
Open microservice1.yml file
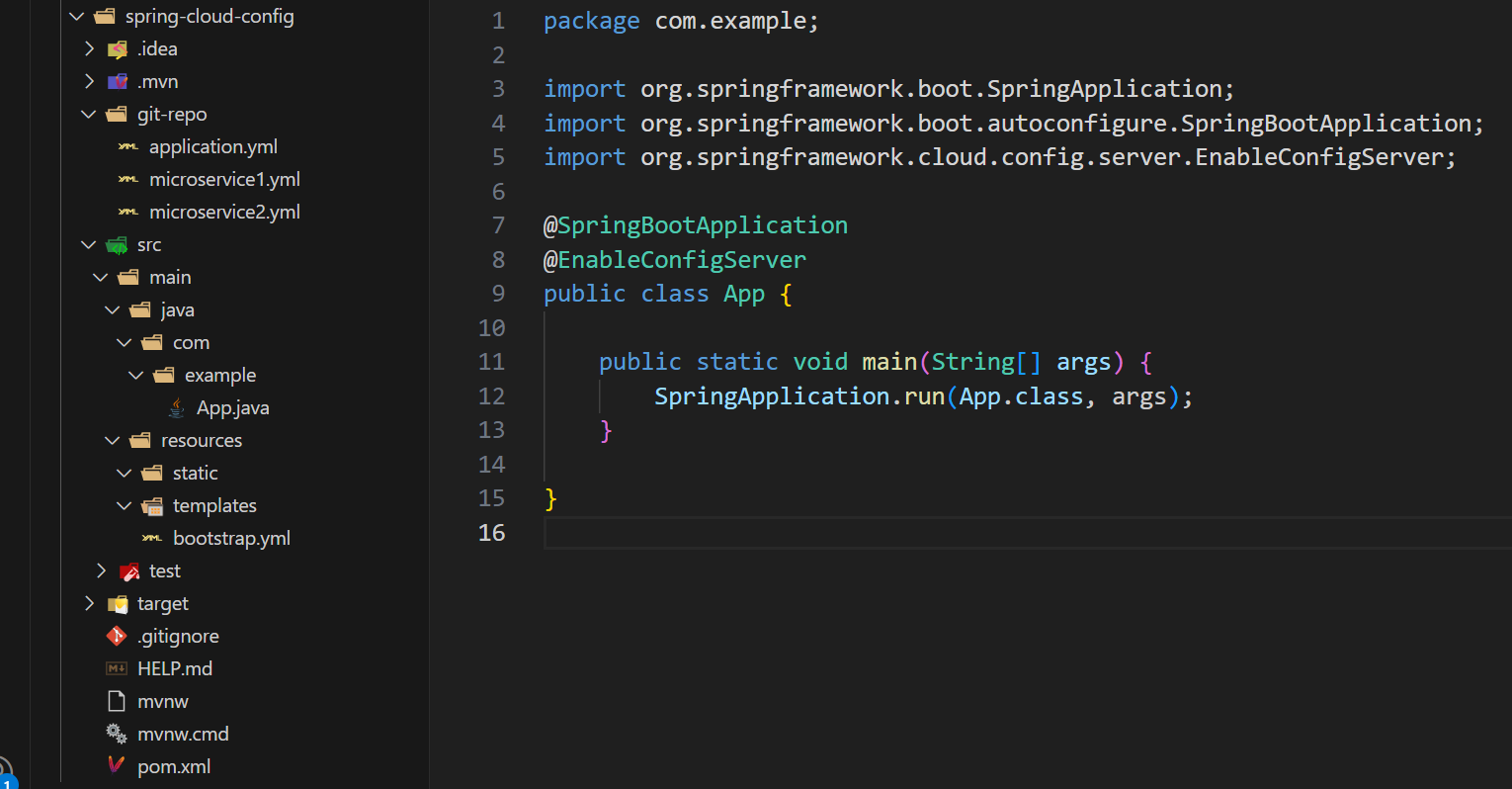[224, 179]
